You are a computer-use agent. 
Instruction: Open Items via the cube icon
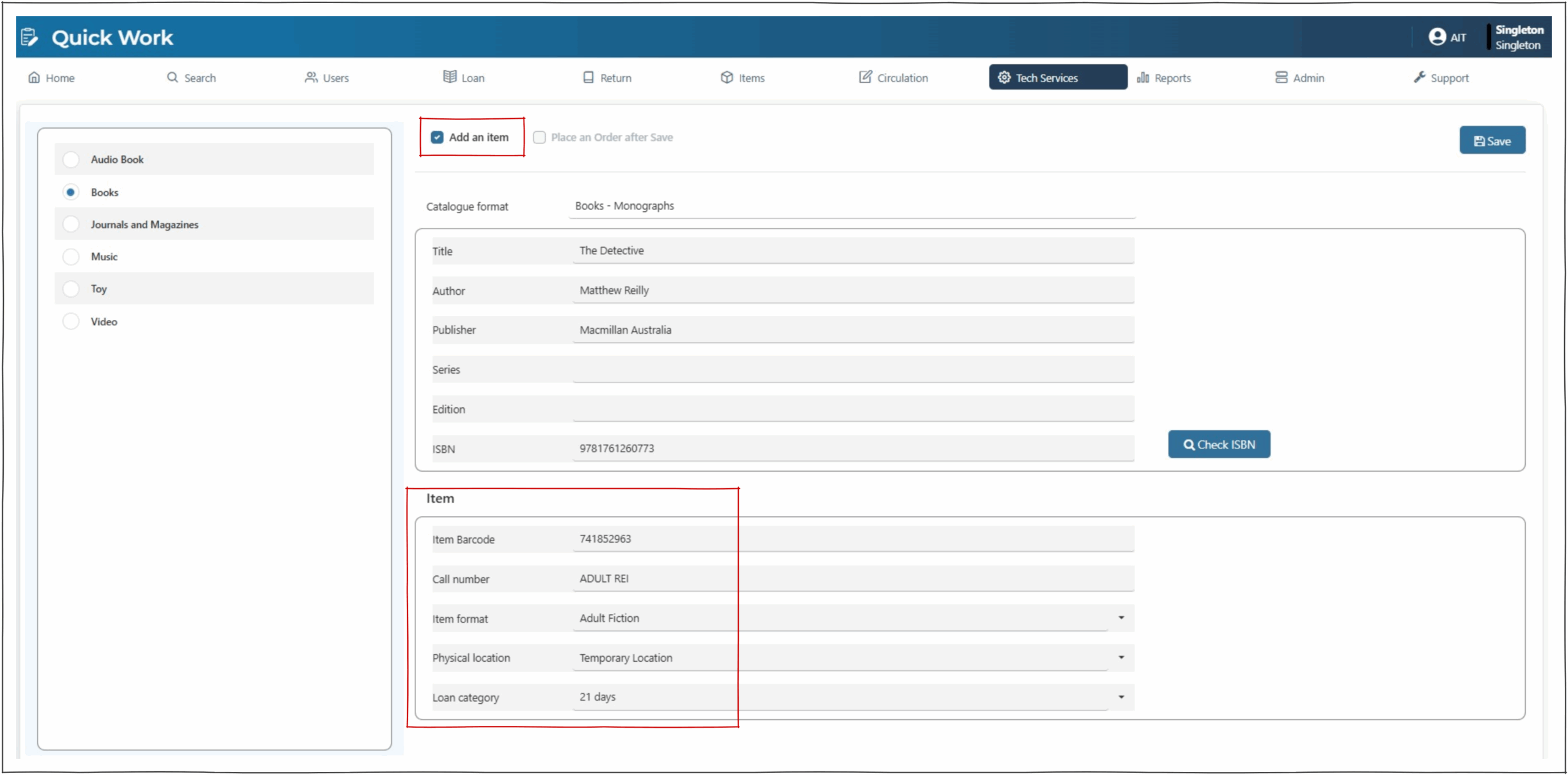tap(726, 78)
